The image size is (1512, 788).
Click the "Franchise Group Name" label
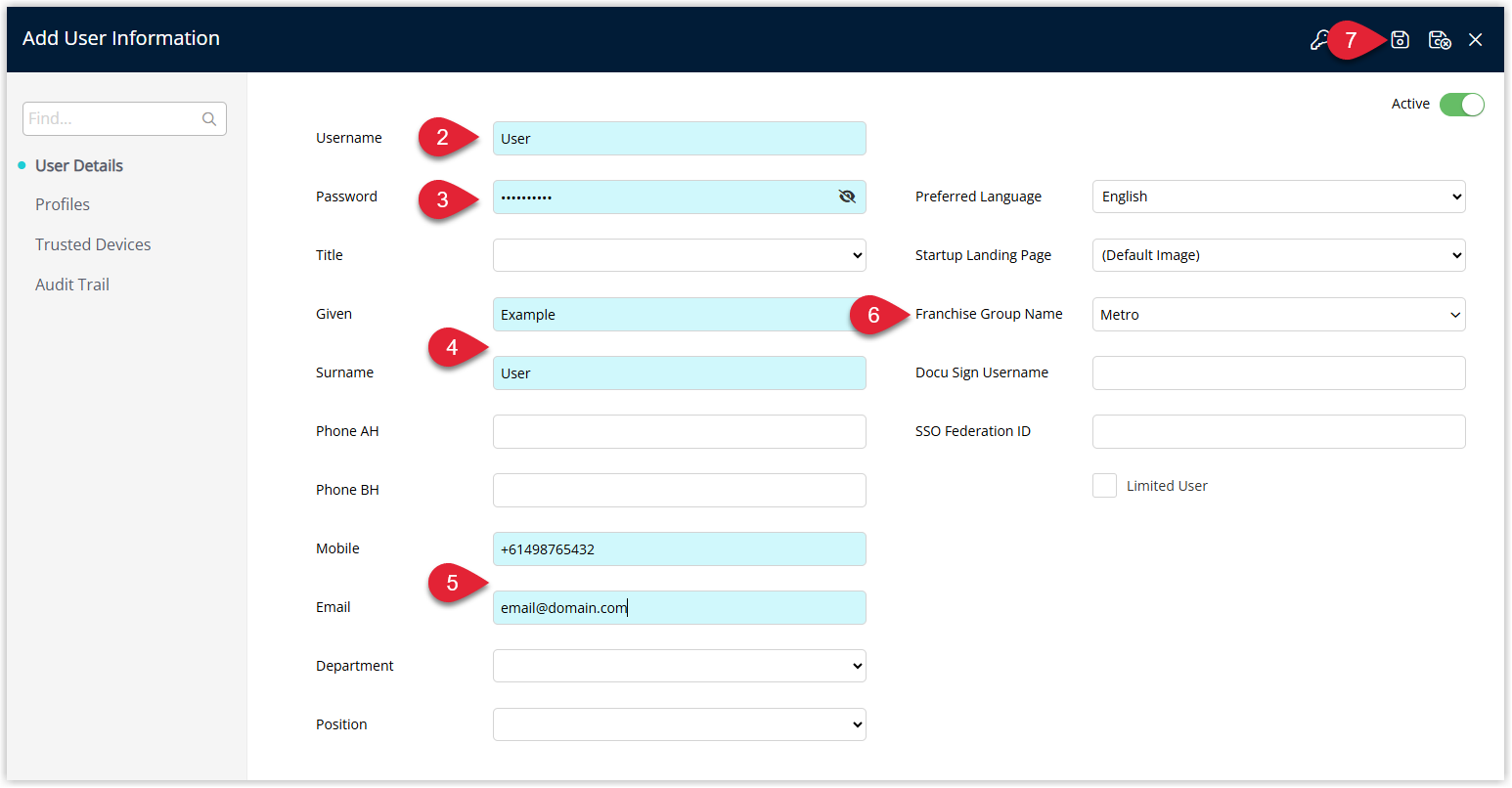[x=989, y=314]
